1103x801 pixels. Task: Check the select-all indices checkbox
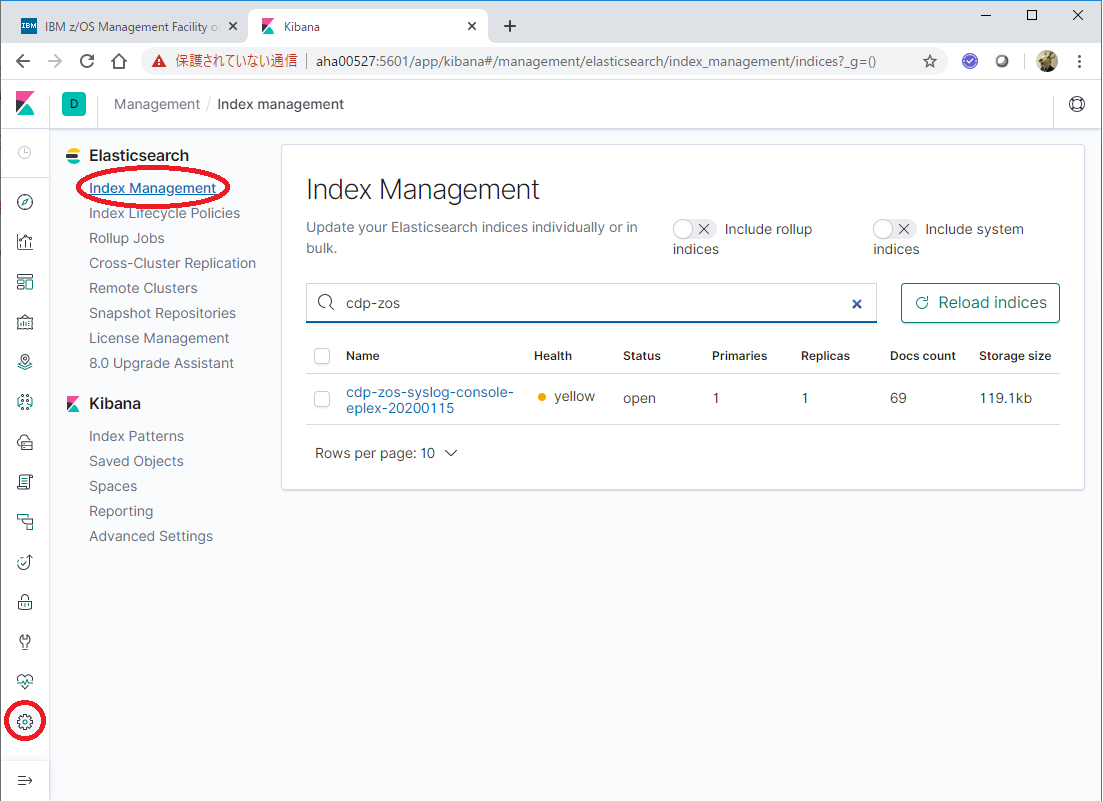[x=322, y=356]
